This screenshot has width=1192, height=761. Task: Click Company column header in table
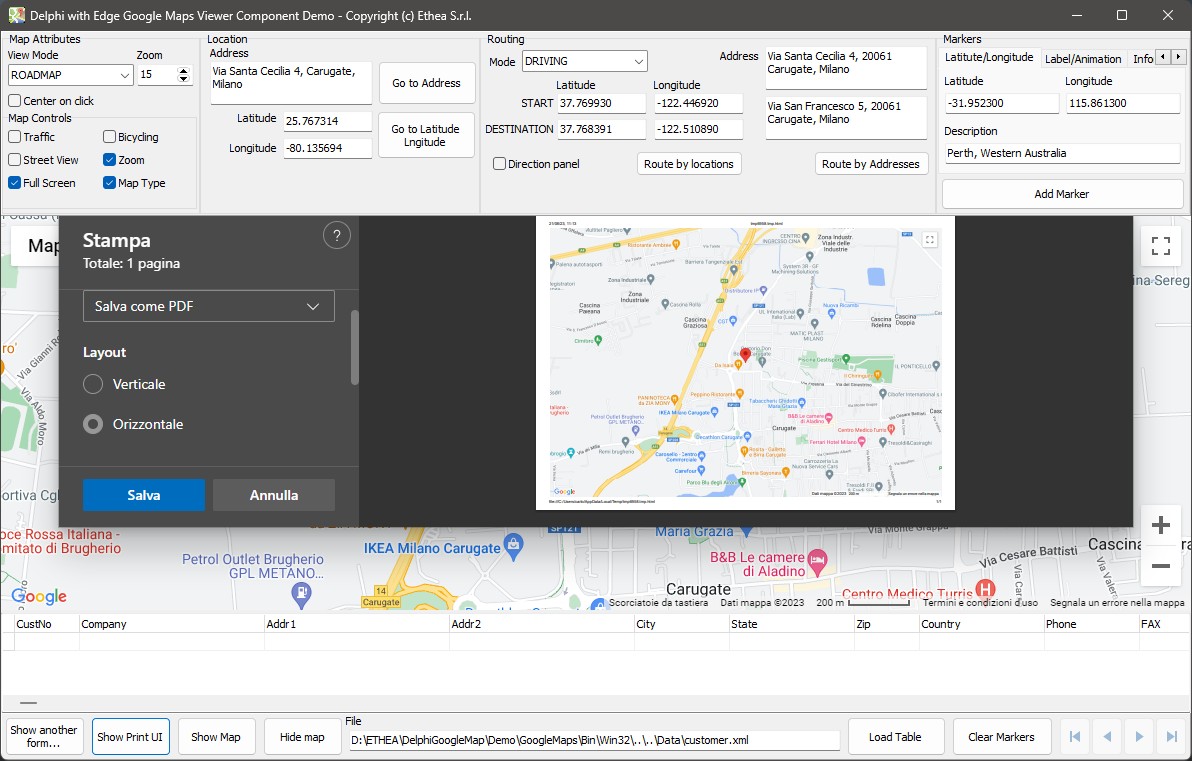point(172,623)
